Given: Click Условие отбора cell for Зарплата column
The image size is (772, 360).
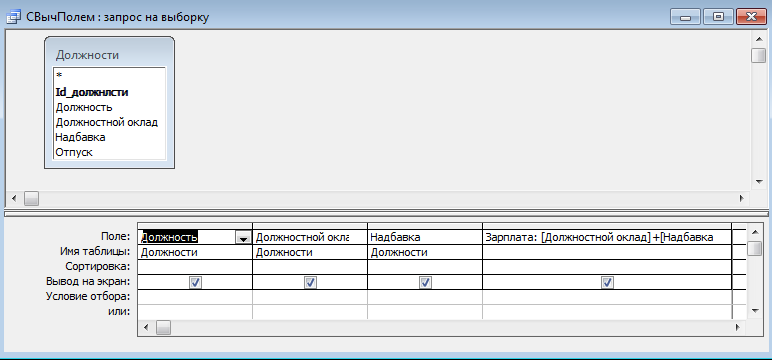Looking at the screenshot, I should pos(607,297).
